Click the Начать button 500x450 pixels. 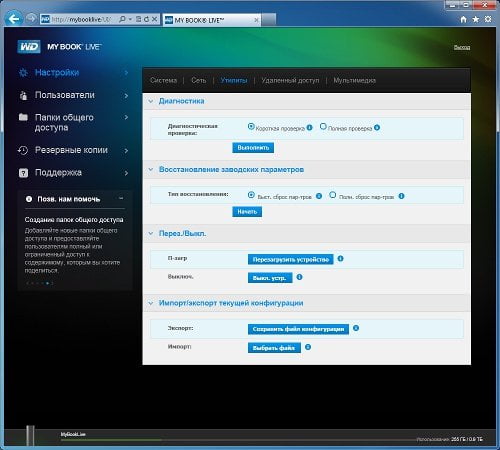point(247,212)
